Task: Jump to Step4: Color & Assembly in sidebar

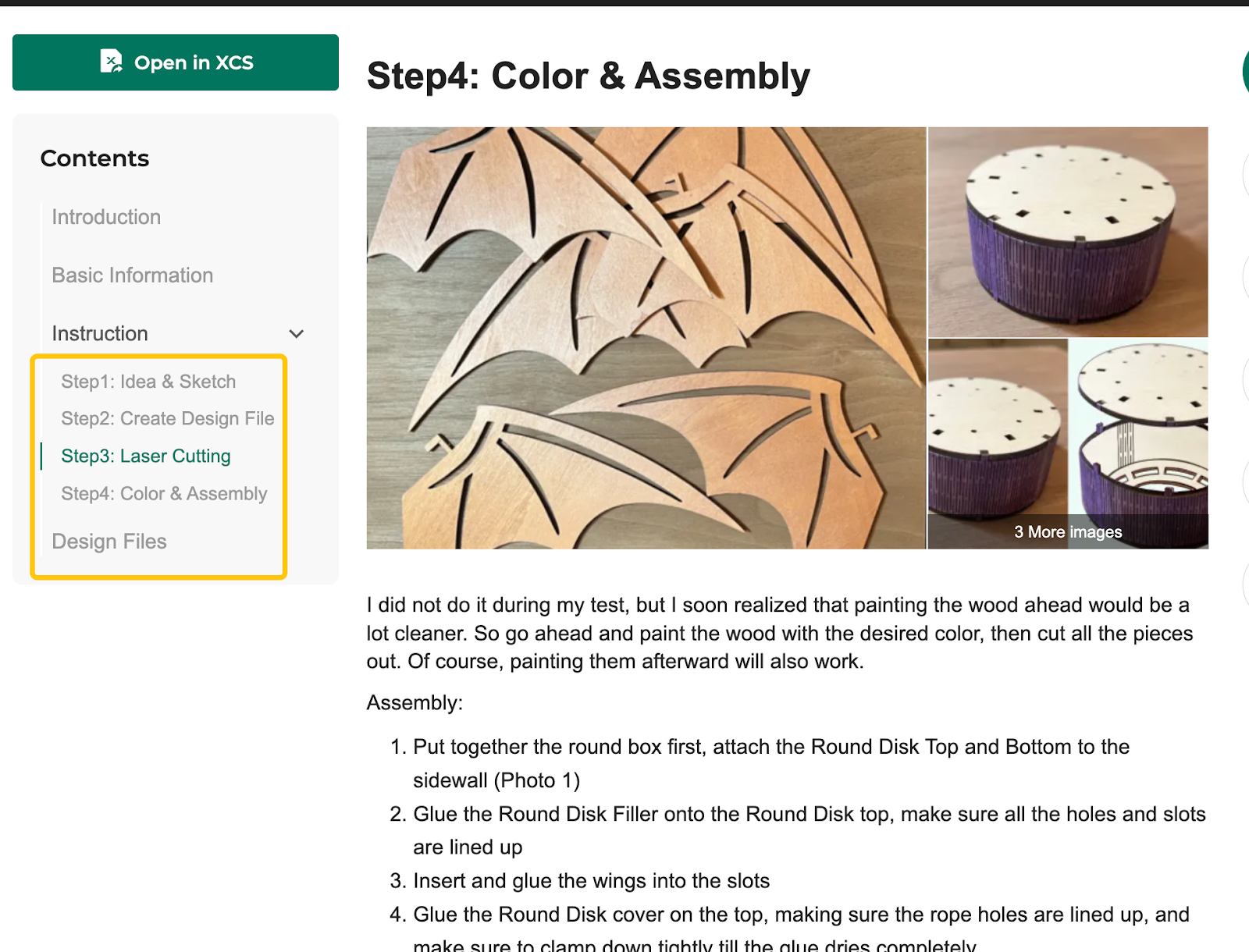Action: click(x=164, y=494)
